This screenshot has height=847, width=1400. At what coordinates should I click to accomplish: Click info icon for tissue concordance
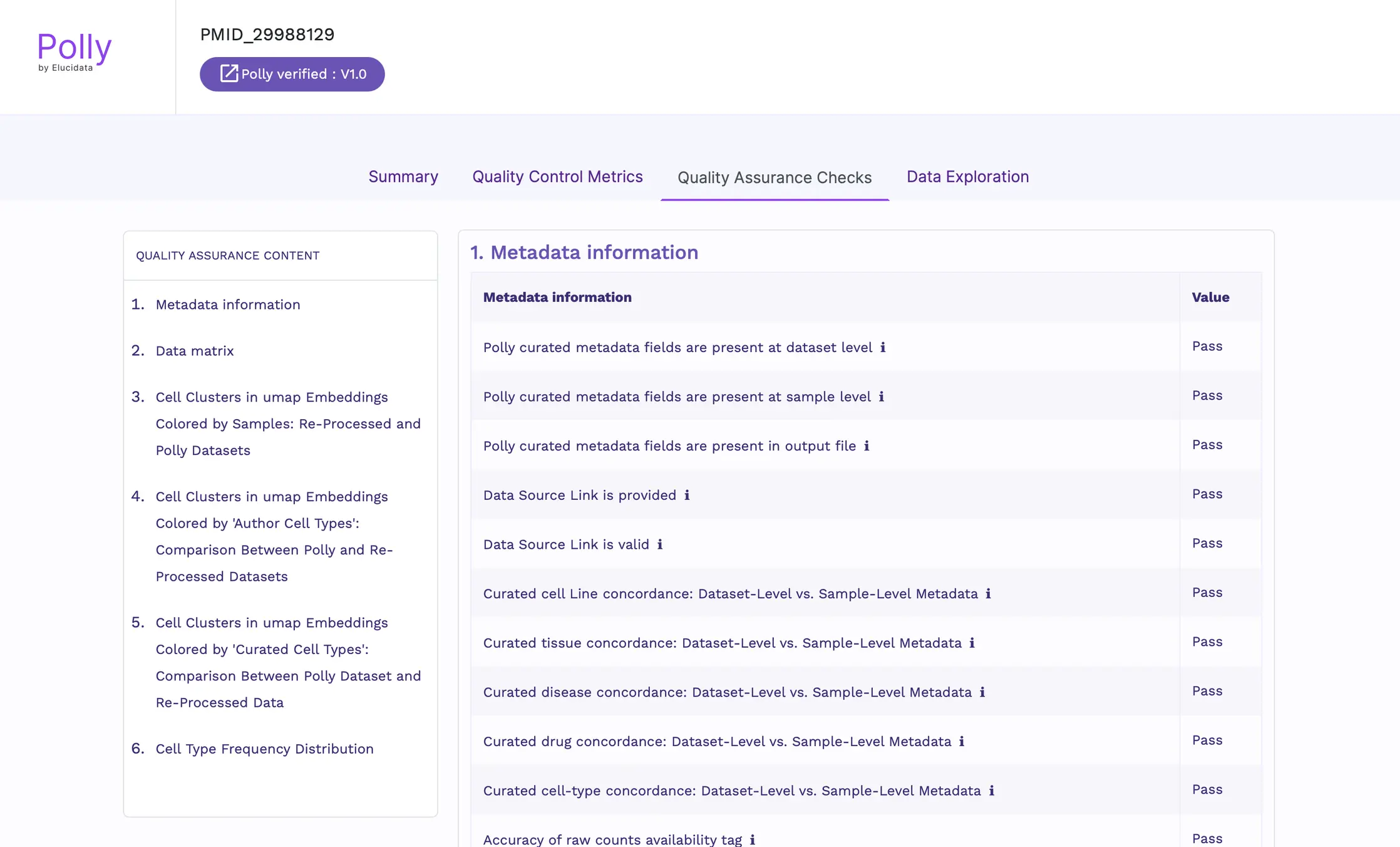(972, 643)
